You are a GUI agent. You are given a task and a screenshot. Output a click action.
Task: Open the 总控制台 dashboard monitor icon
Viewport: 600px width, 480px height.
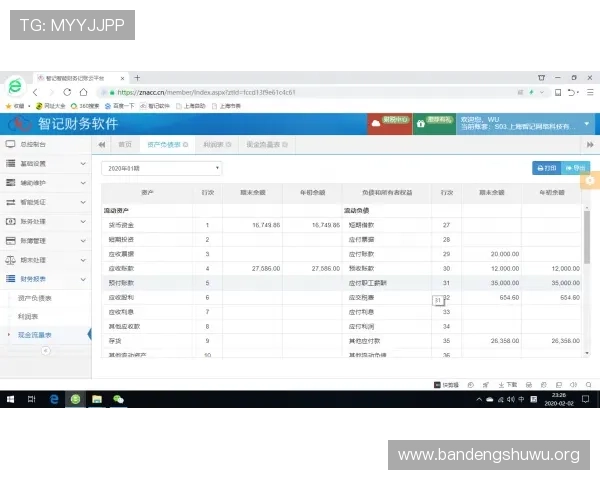[x=10, y=144]
